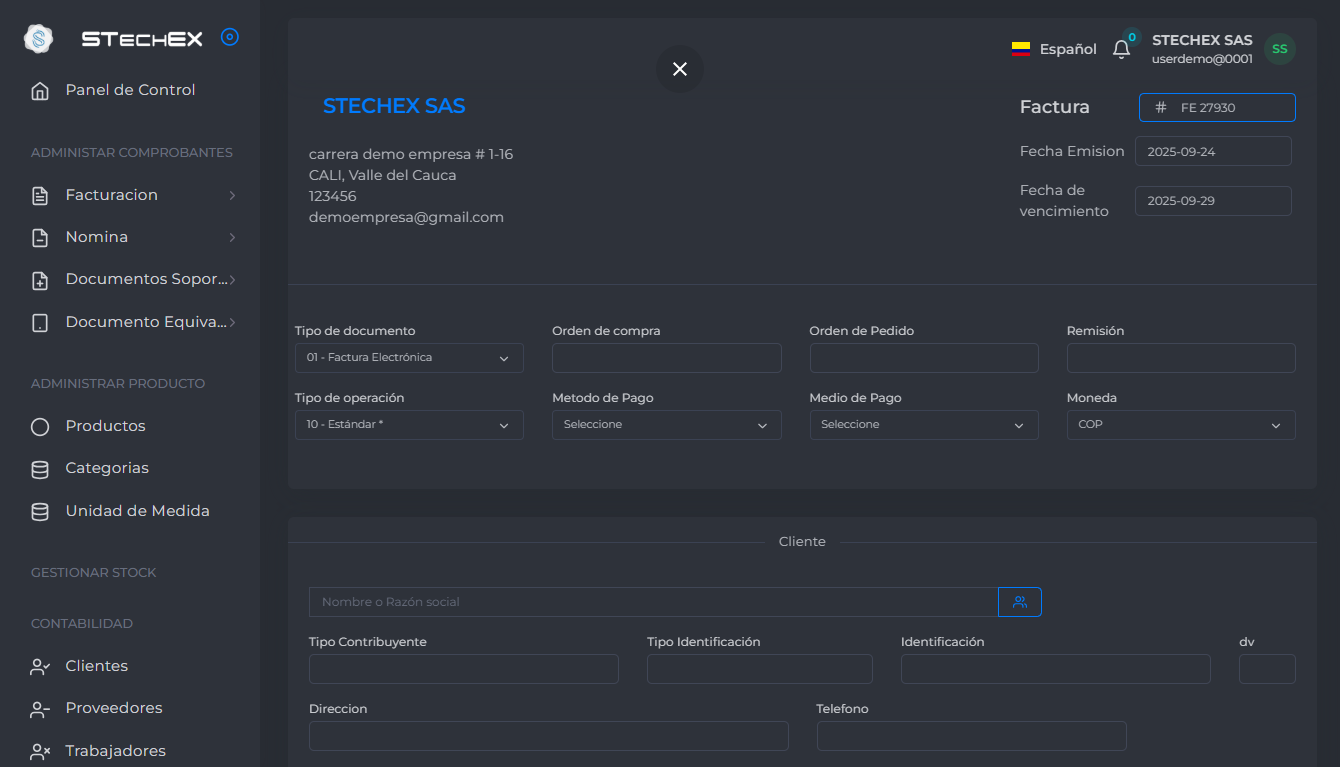This screenshot has width=1340, height=767.
Task: Click the client search icon button
Action: [x=1019, y=602]
